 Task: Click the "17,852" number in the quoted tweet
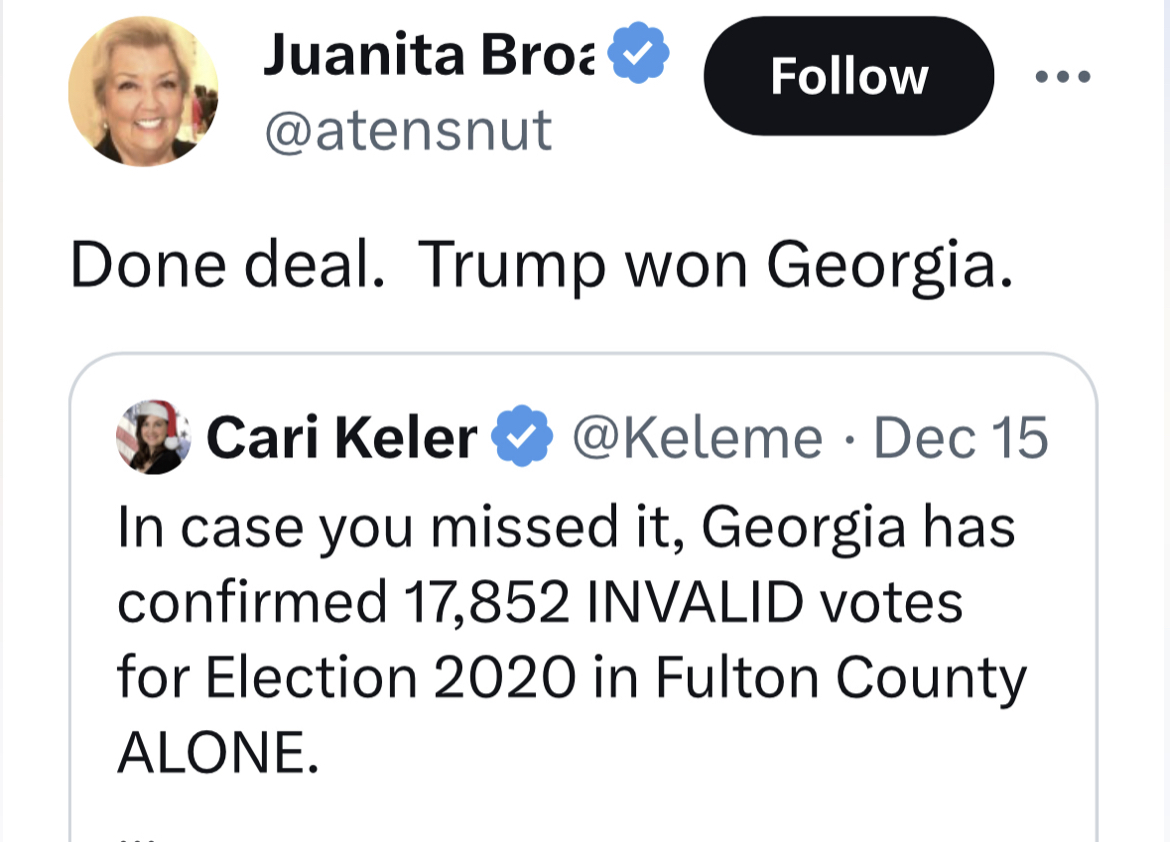click(489, 601)
